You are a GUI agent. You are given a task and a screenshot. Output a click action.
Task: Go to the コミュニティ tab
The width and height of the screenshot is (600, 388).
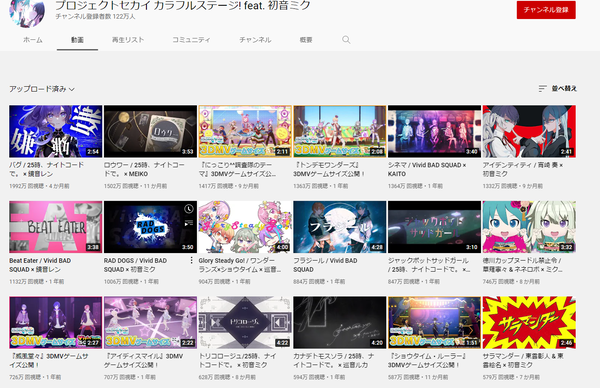[191, 40]
